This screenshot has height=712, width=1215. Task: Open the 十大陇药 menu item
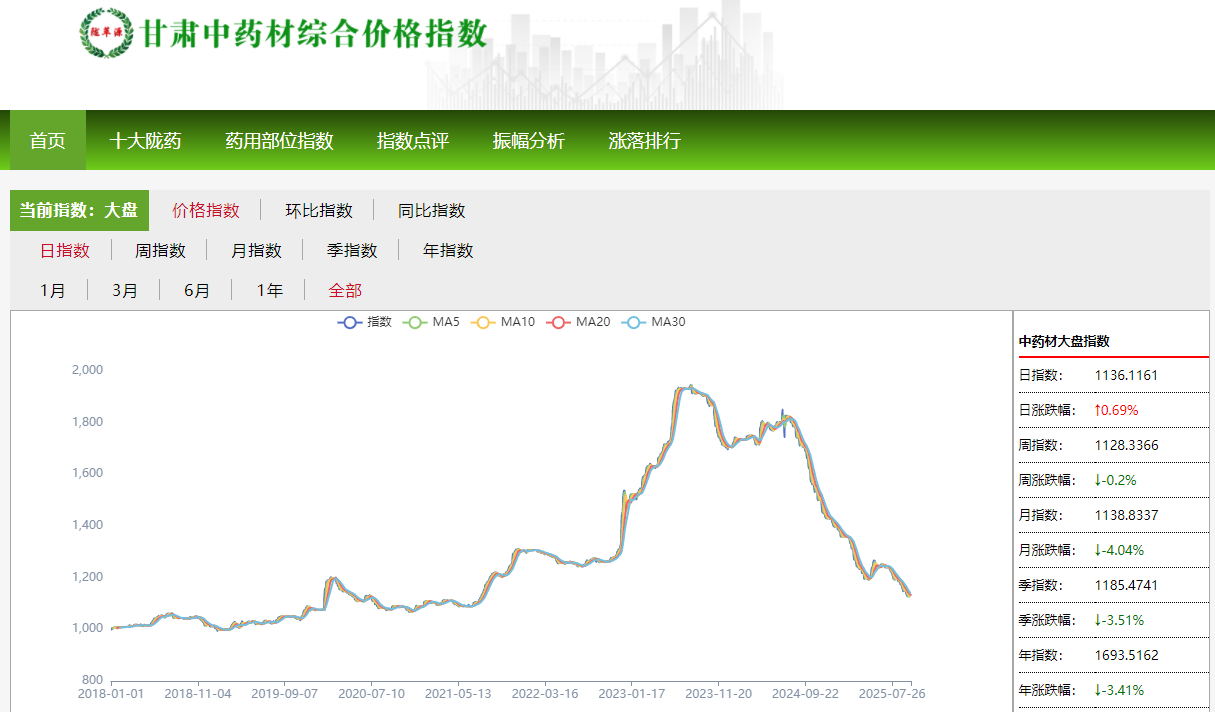pos(146,141)
